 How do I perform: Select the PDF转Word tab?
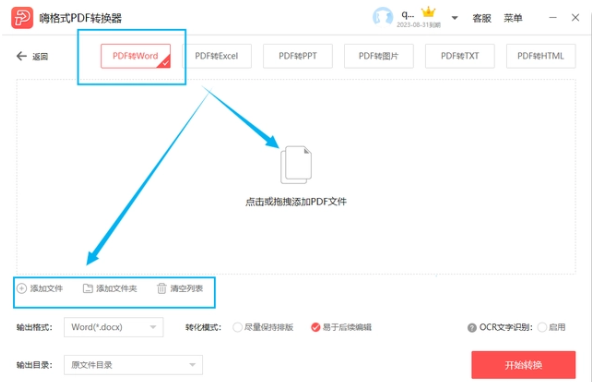coord(135,56)
